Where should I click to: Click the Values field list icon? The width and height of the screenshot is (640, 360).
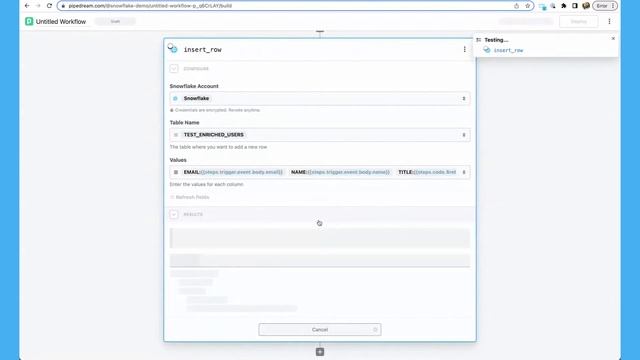(x=176, y=172)
